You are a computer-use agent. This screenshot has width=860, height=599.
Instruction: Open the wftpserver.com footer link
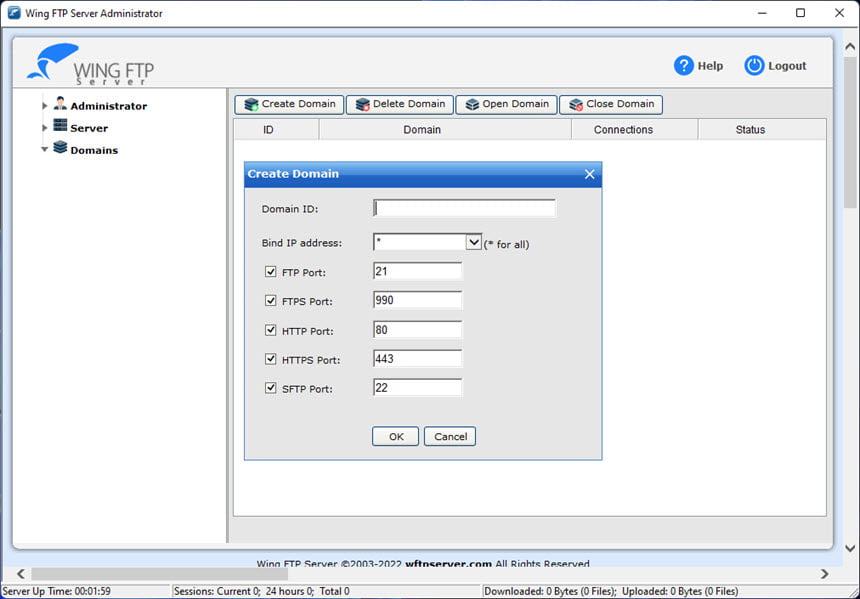point(448,563)
